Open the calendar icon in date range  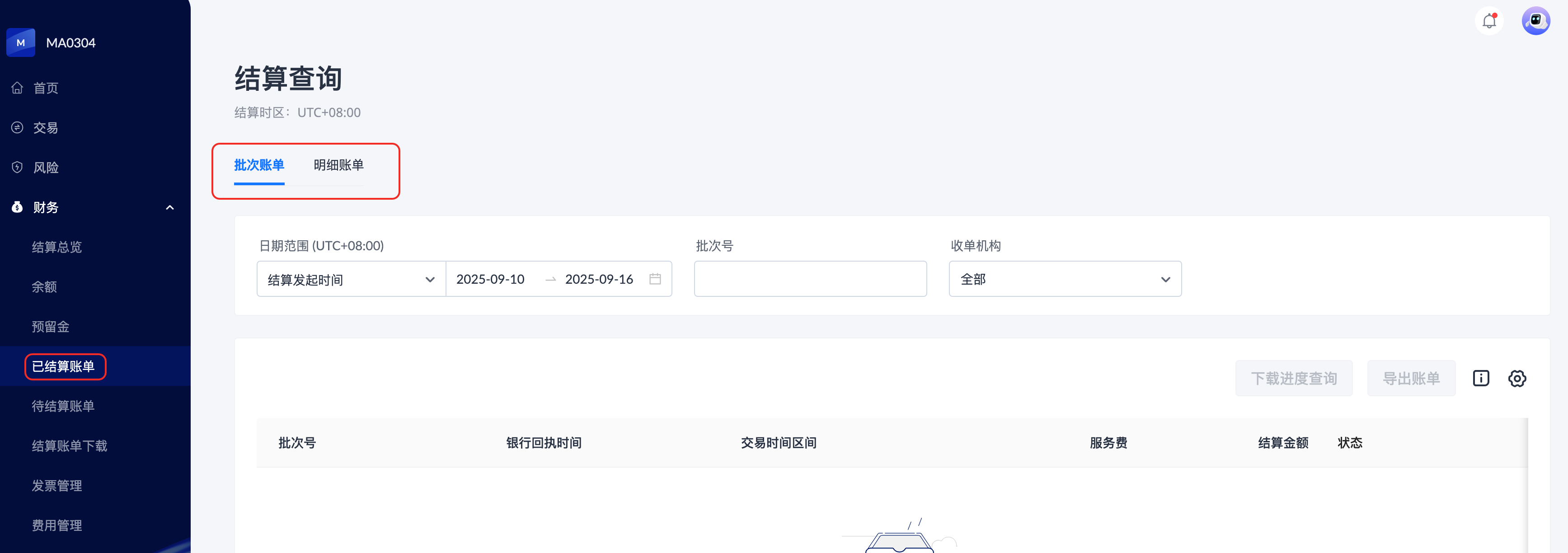click(655, 279)
